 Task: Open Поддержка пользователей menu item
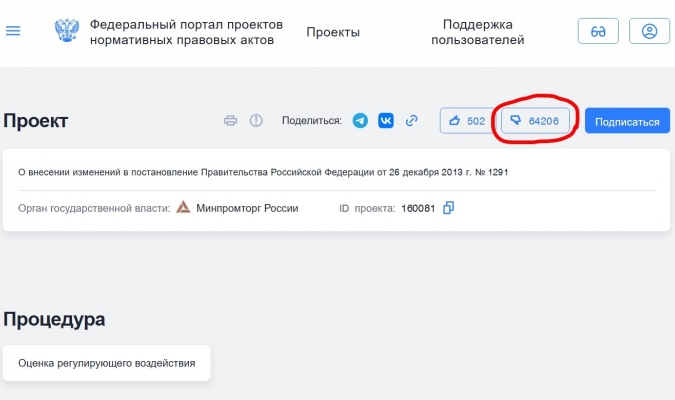(477, 32)
